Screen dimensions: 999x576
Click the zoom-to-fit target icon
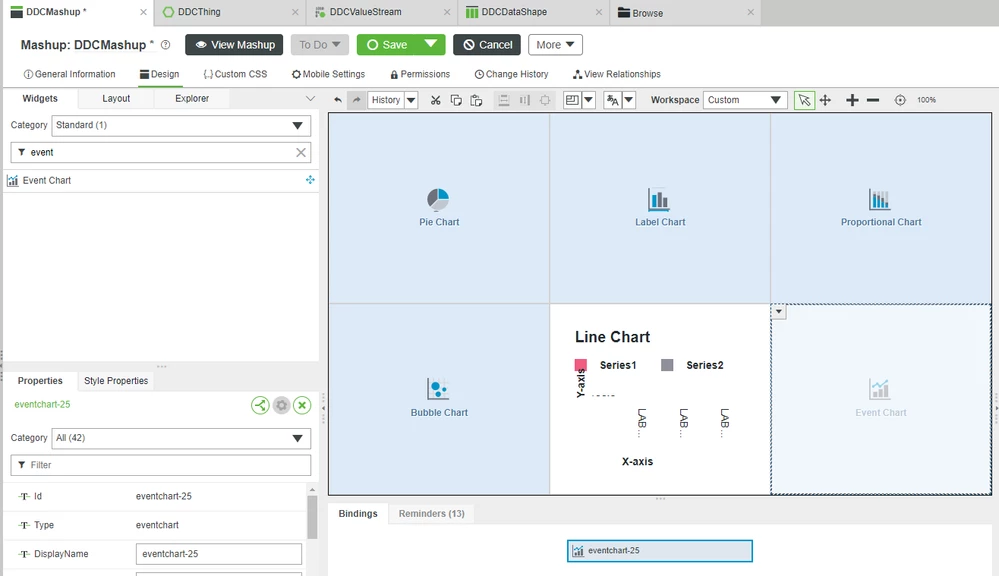[900, 100]
